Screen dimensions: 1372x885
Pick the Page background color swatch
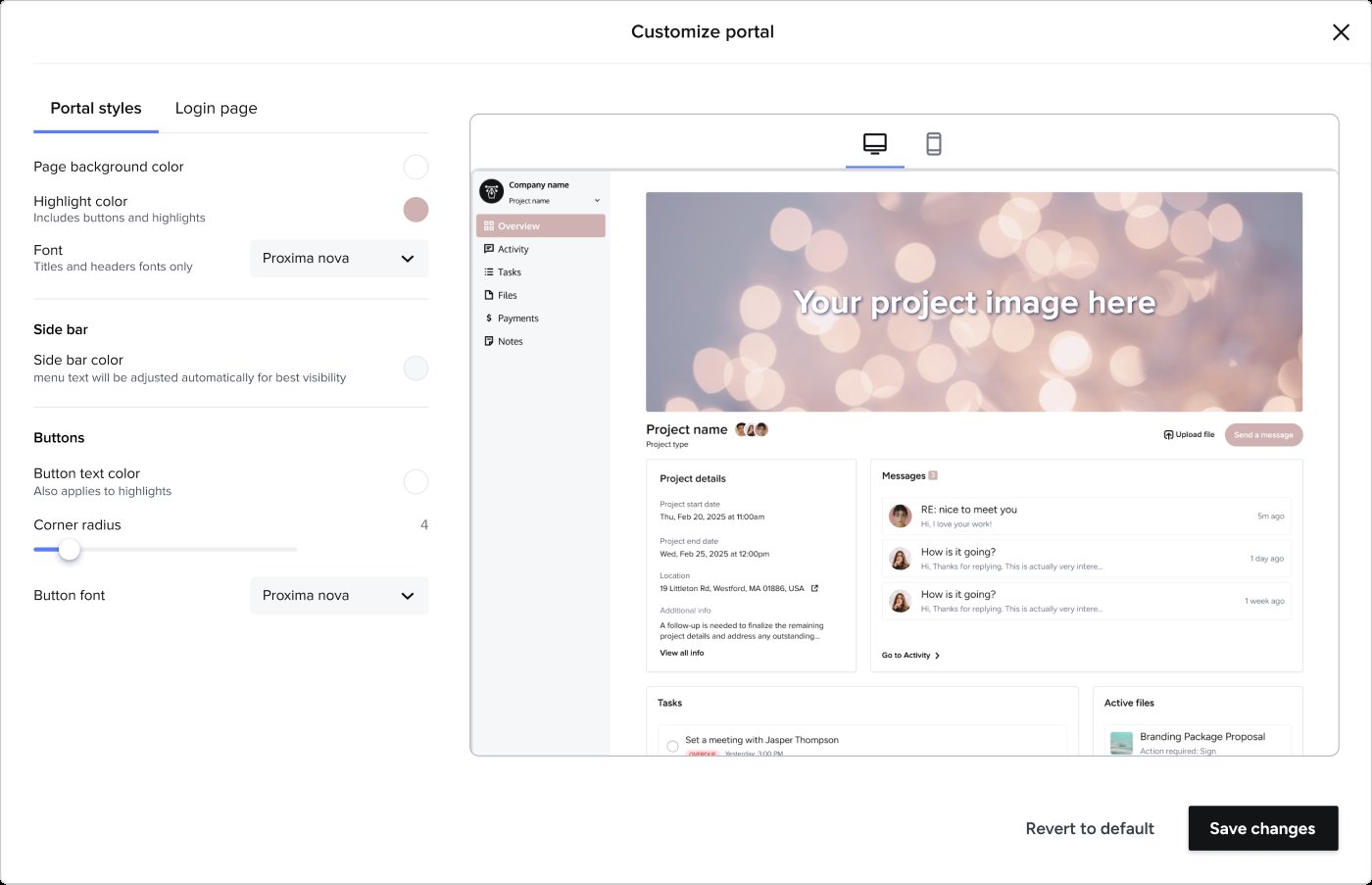[416, 167]
